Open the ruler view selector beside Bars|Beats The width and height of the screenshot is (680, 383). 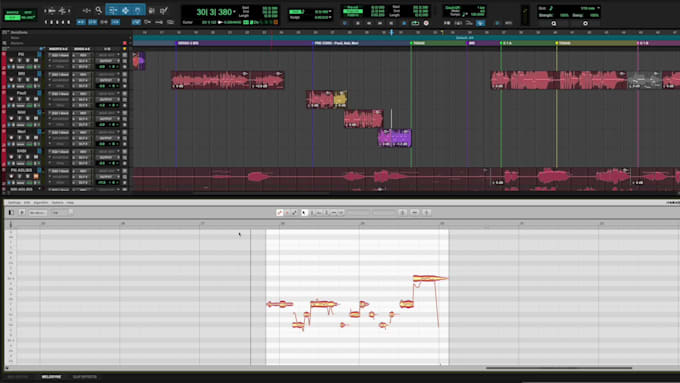(x=4, y=32)
